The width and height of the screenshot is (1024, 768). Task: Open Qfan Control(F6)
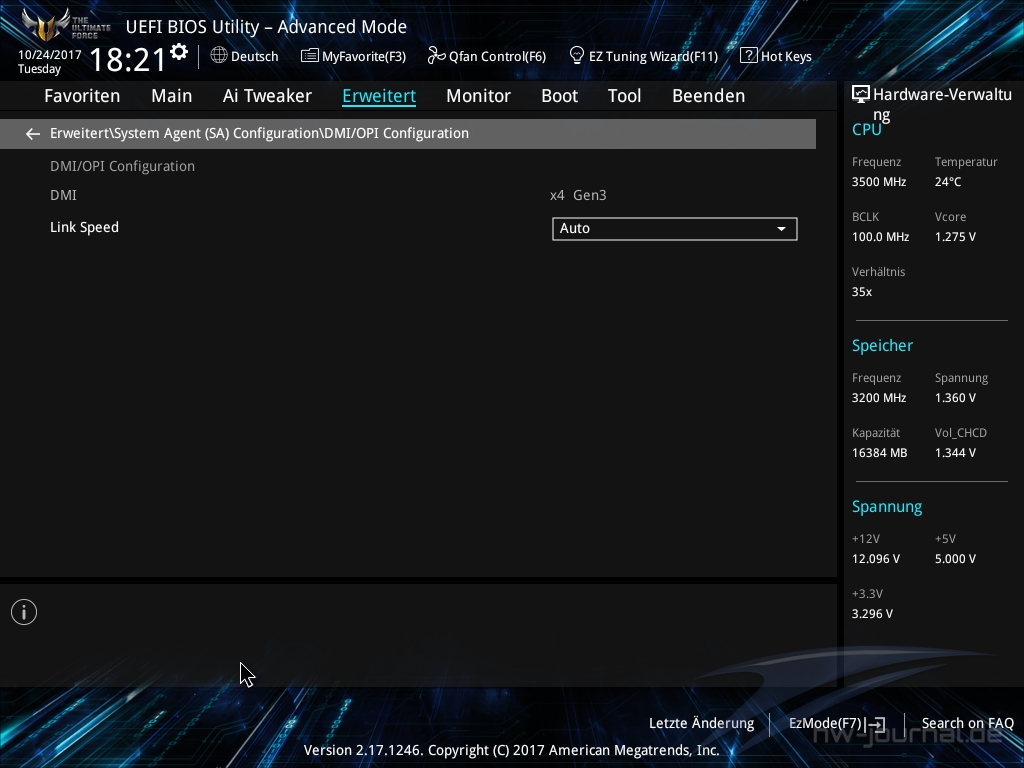point(487,56)
